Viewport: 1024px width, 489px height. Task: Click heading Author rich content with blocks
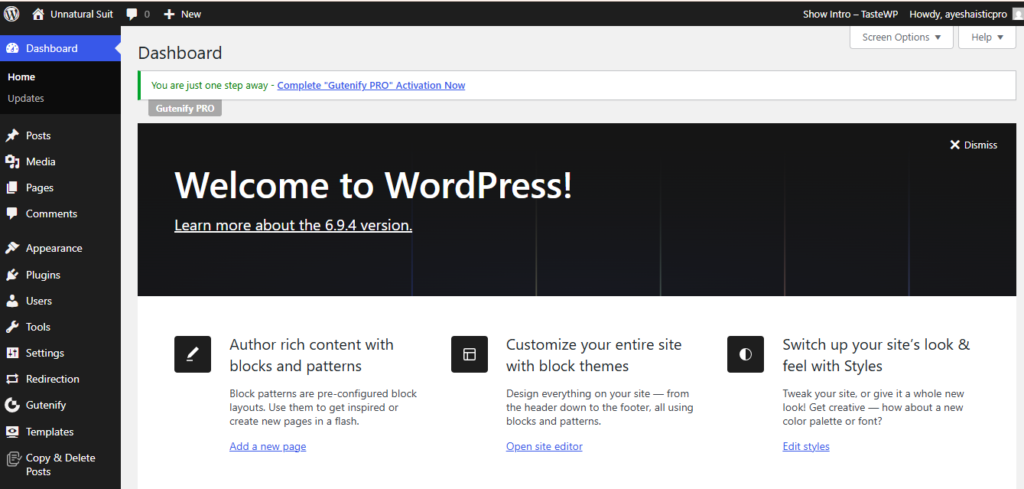coord(312,355)
